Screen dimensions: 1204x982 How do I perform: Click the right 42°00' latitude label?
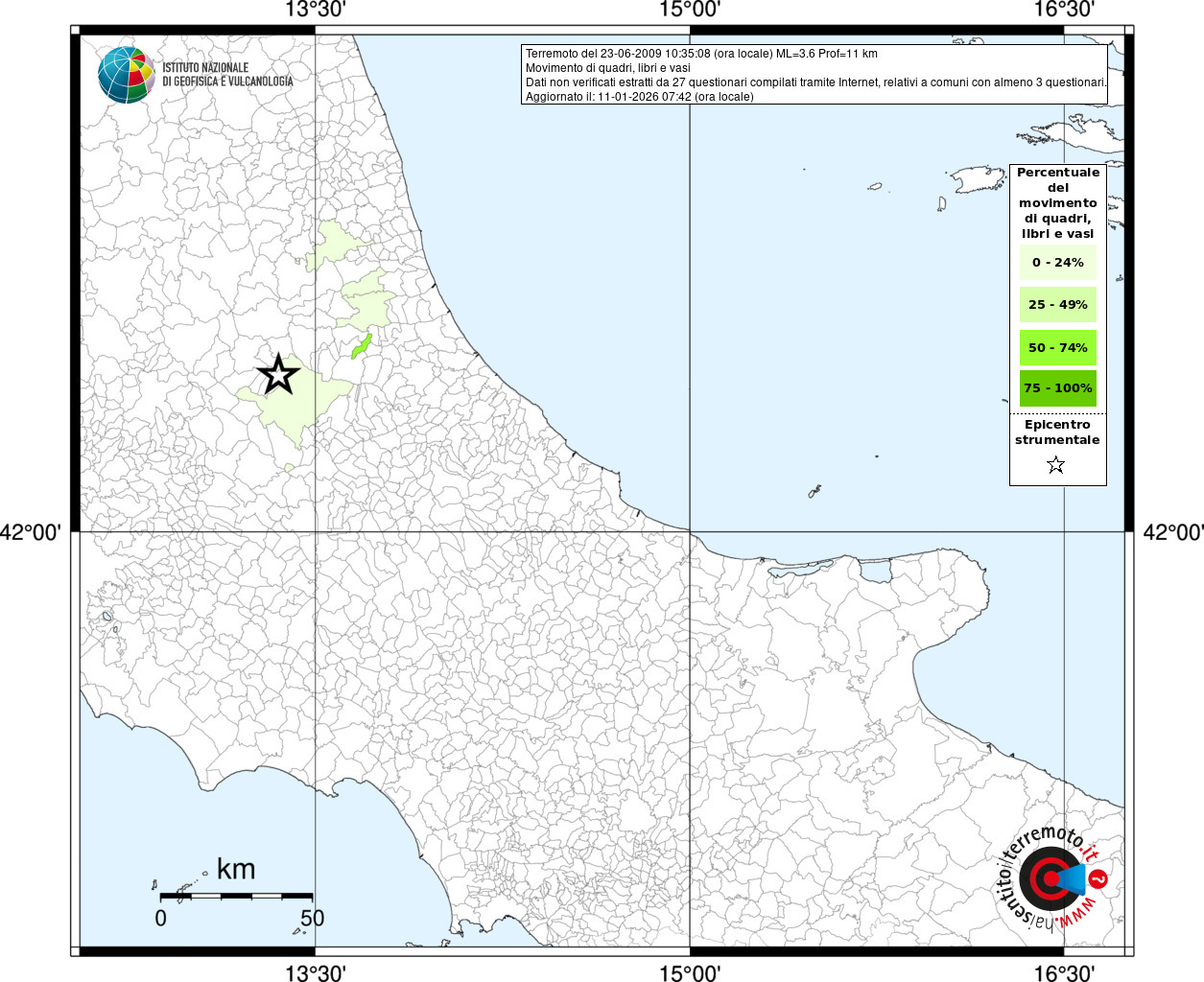tap(1173, 532)
